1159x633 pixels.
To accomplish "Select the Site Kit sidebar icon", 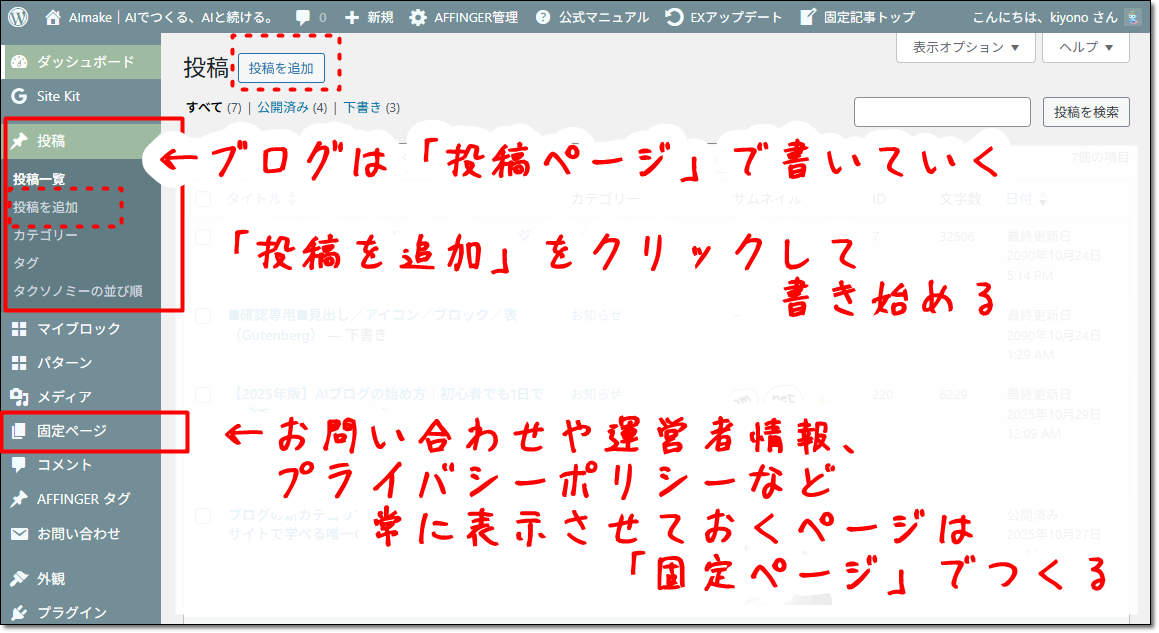I will (x=20, y=97).
